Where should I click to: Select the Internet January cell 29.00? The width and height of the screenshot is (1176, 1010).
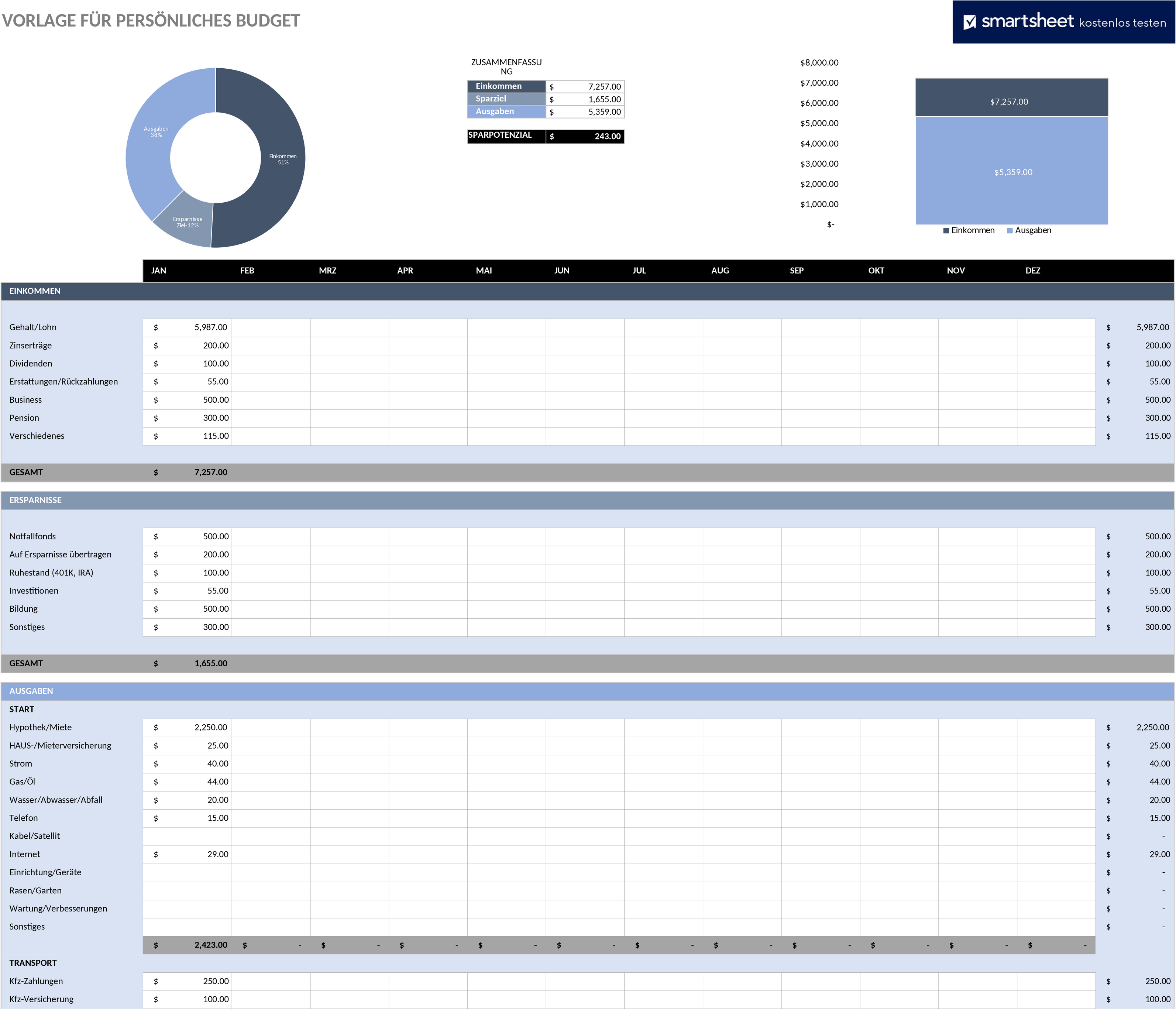click(x=187, y=855)
